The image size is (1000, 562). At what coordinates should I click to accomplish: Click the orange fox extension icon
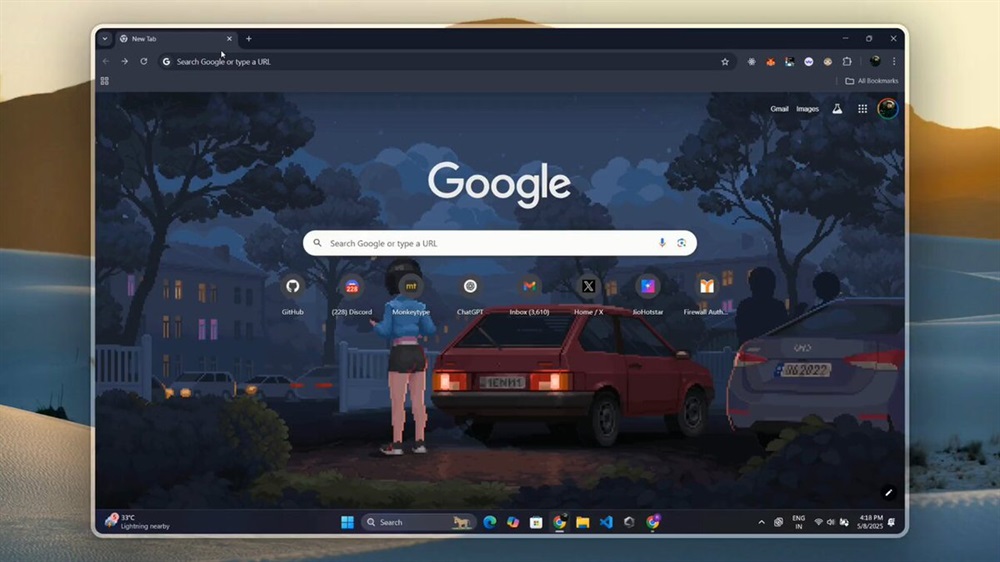(770, 62)
